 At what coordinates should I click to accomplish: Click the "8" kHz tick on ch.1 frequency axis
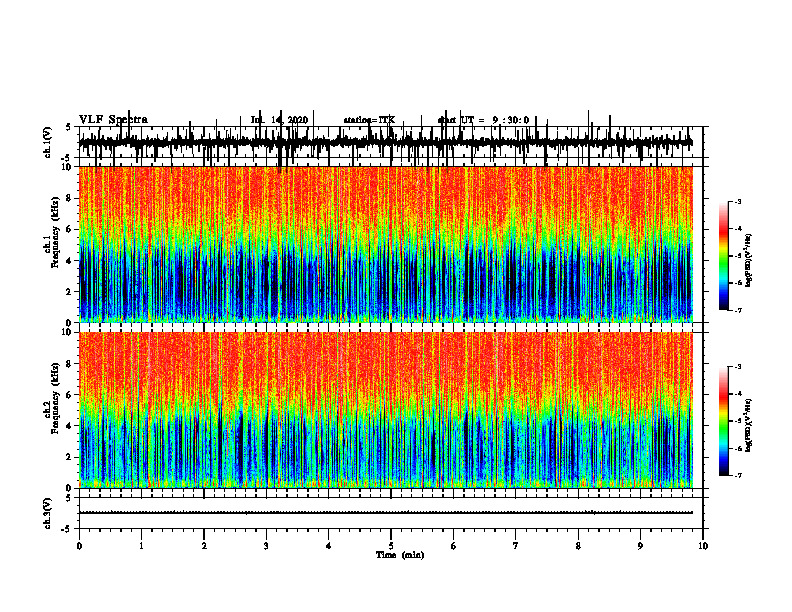70,198
